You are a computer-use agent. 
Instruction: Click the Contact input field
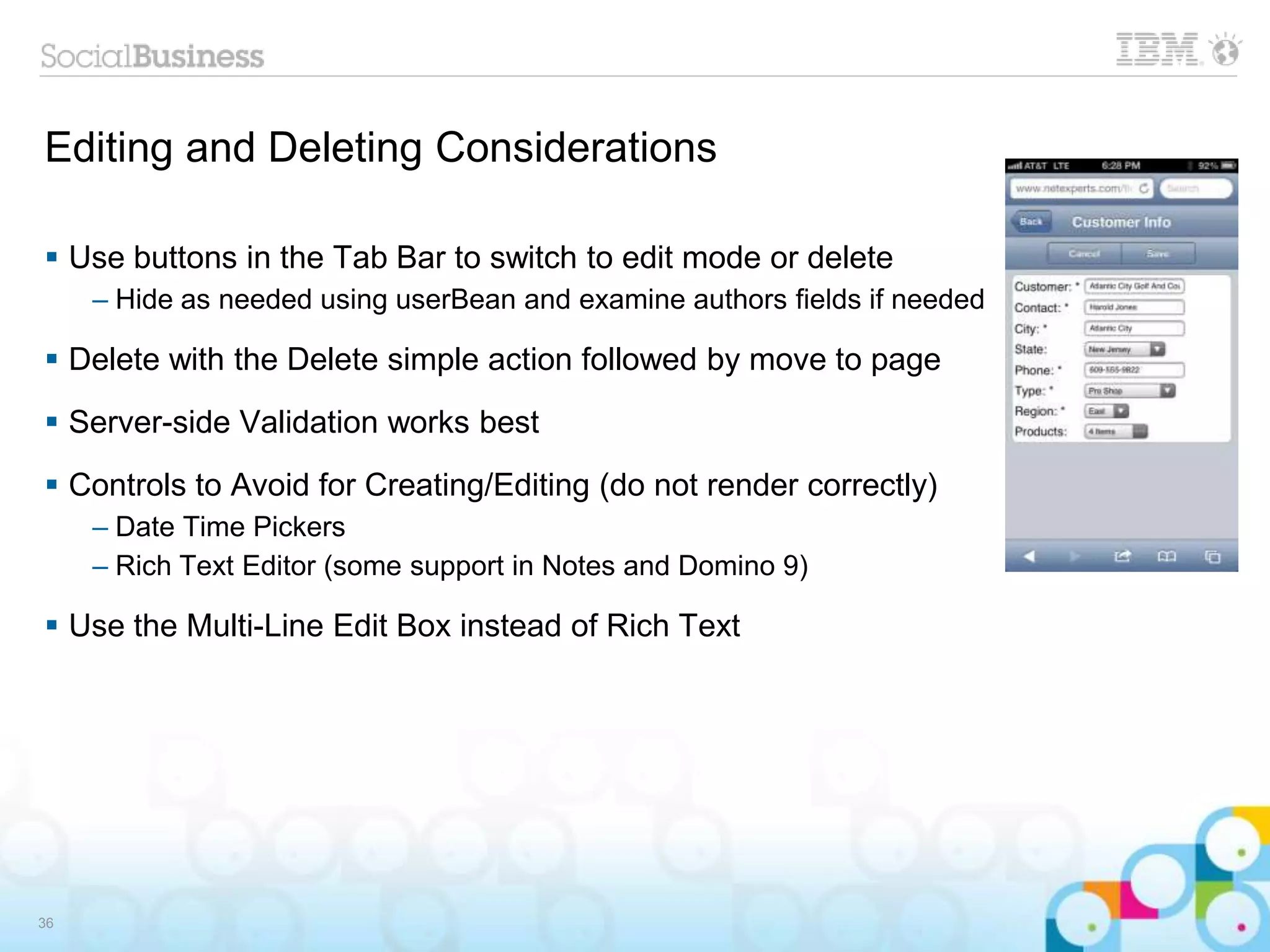point(1134,307)
